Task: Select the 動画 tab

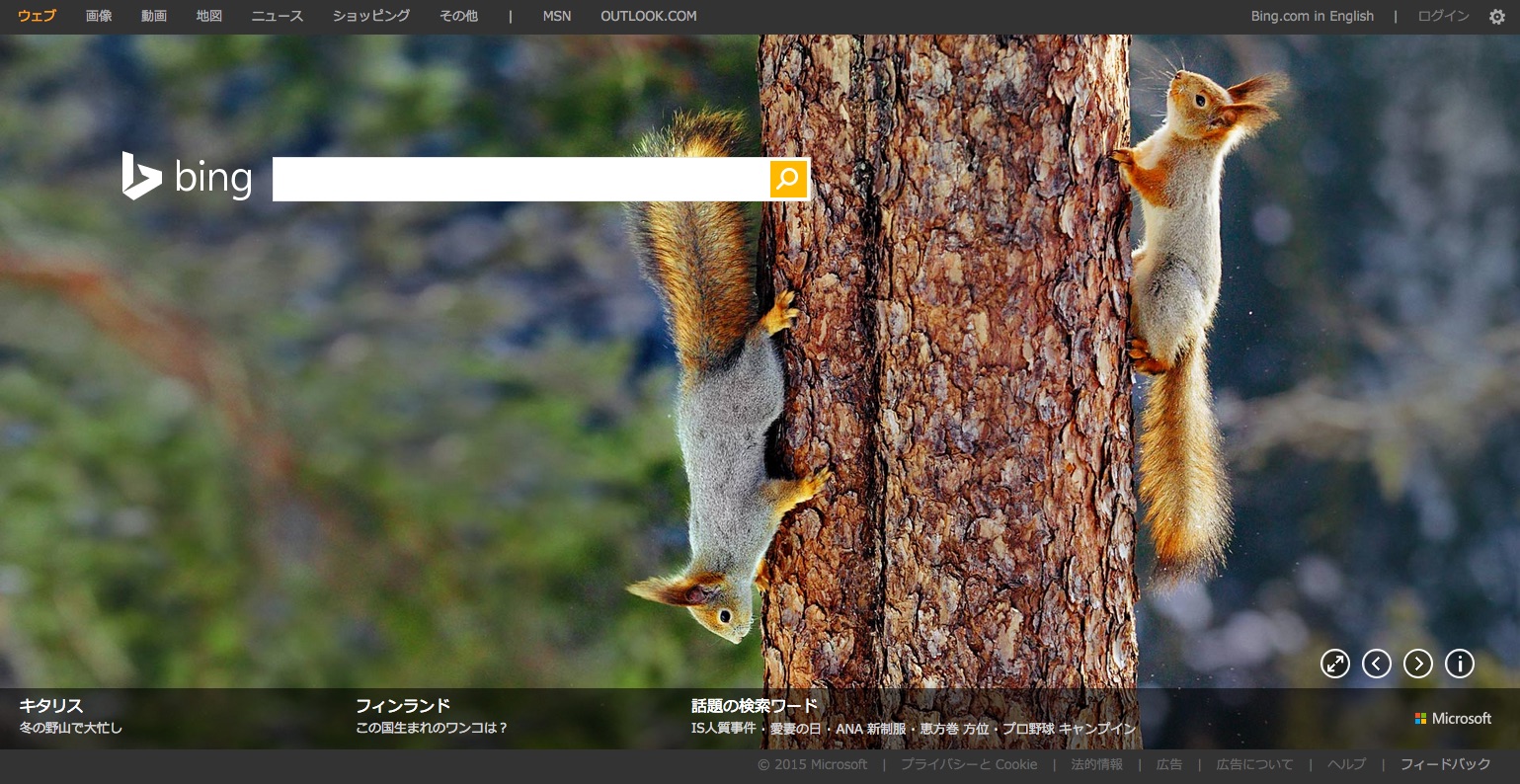Action: 154,17
